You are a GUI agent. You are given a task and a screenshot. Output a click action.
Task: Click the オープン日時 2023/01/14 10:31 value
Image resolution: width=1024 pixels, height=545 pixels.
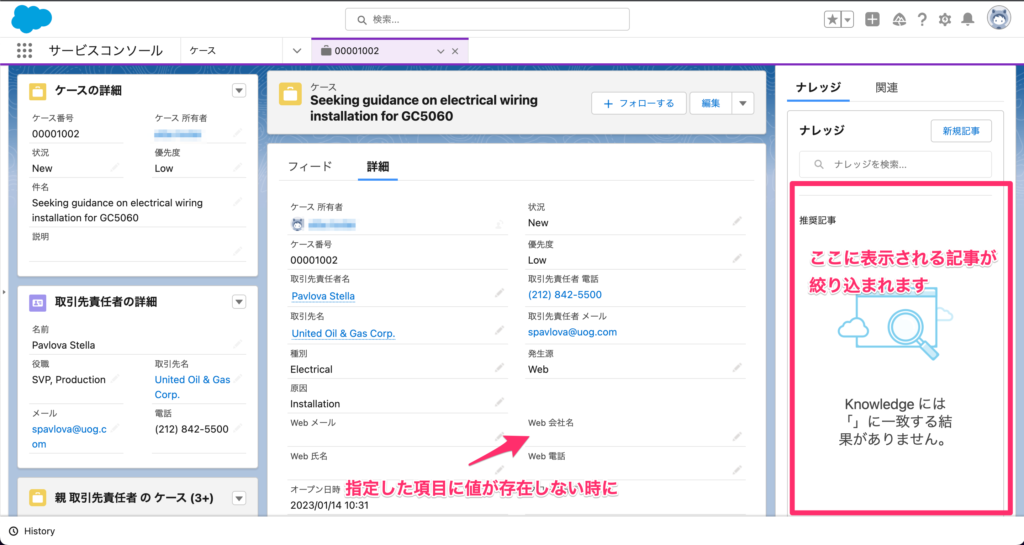(330, 505)
